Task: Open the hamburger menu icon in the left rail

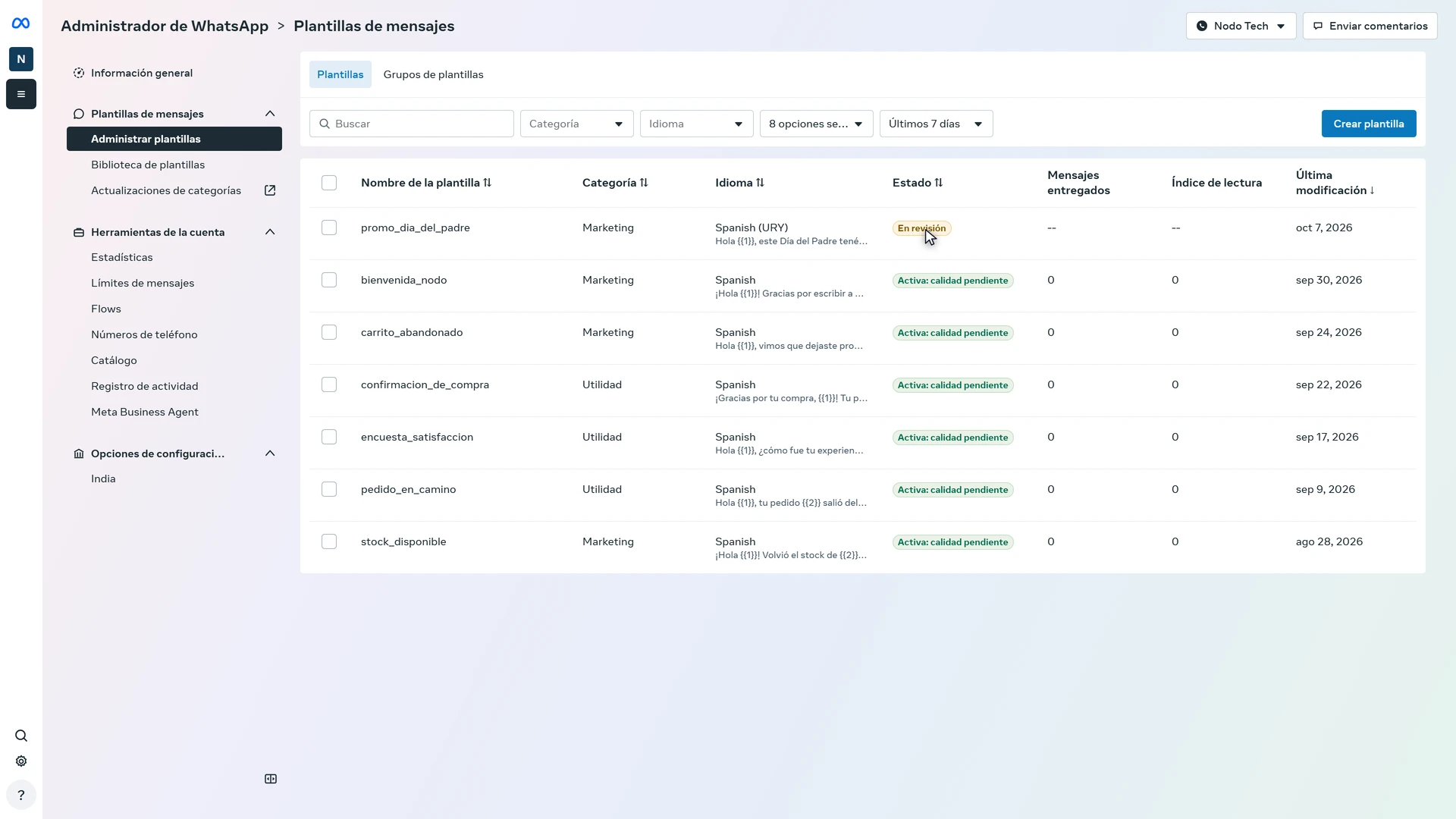Action: click(x=21, y=94)
